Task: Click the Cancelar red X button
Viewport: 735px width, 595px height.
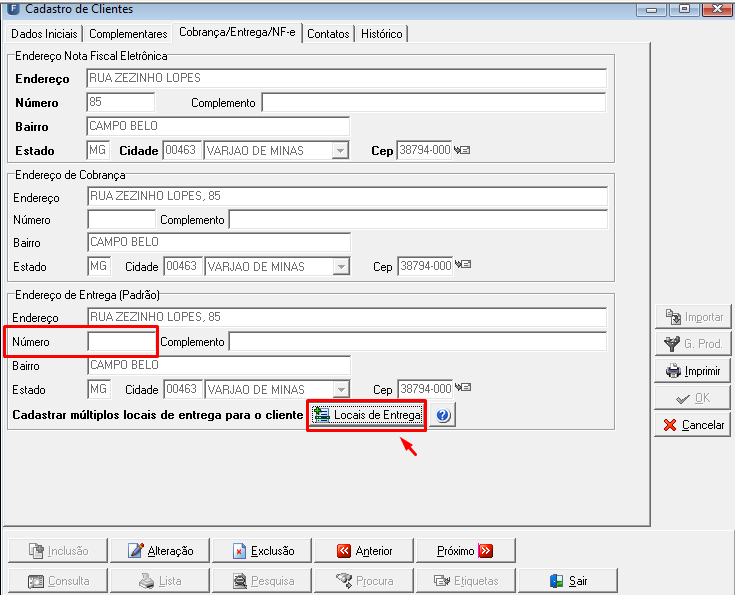Action: click(693, 425)
